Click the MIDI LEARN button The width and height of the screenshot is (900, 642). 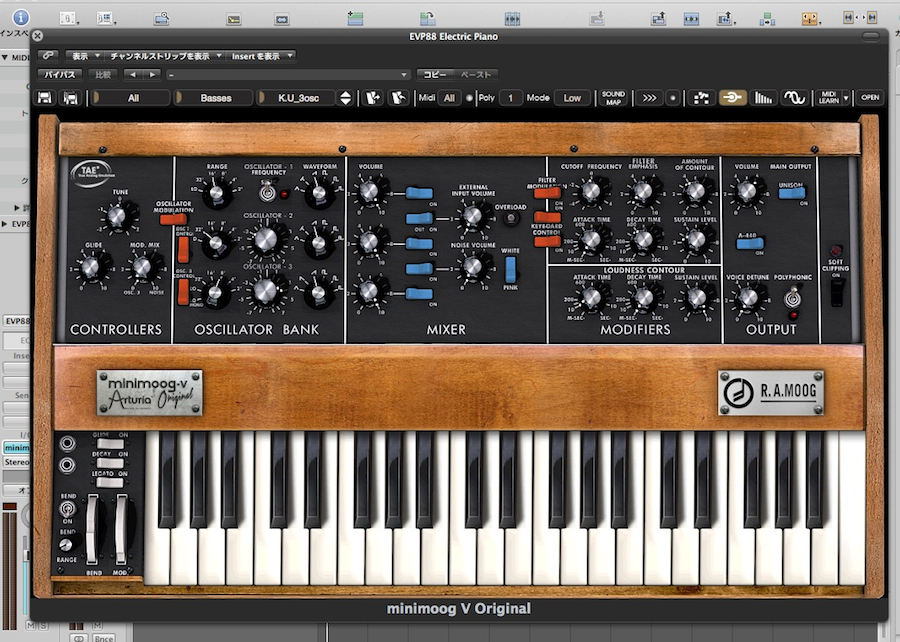point(828,98)
